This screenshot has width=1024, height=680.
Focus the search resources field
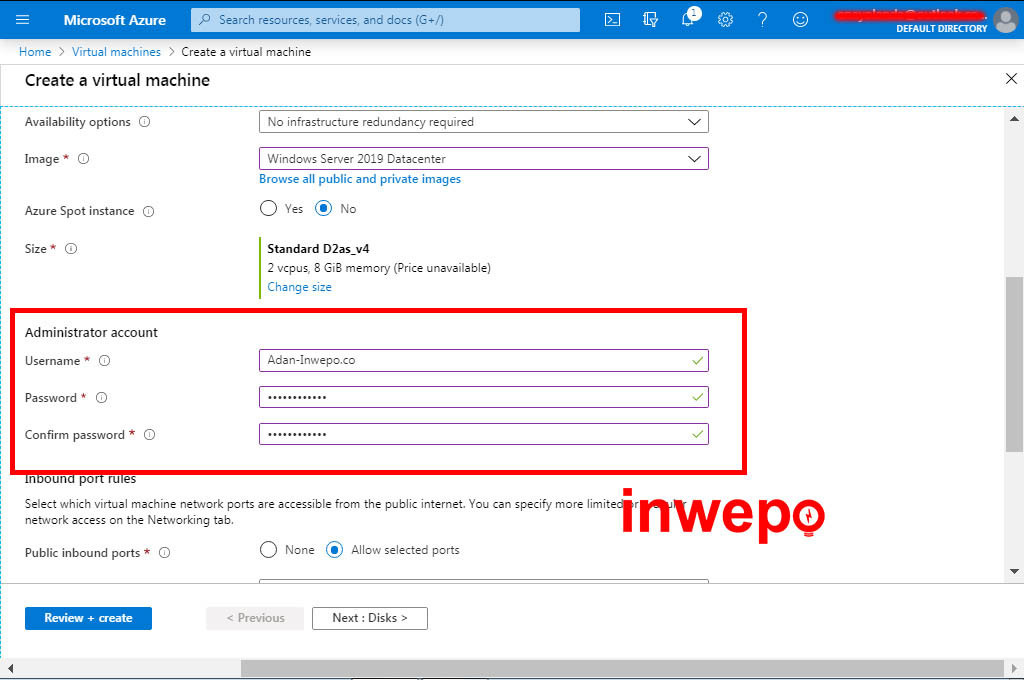[x=385, y=20]
